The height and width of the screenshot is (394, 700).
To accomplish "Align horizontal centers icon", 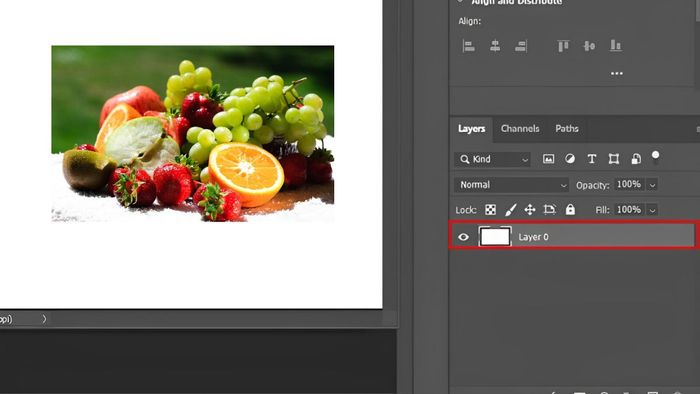I will (495, 46).
